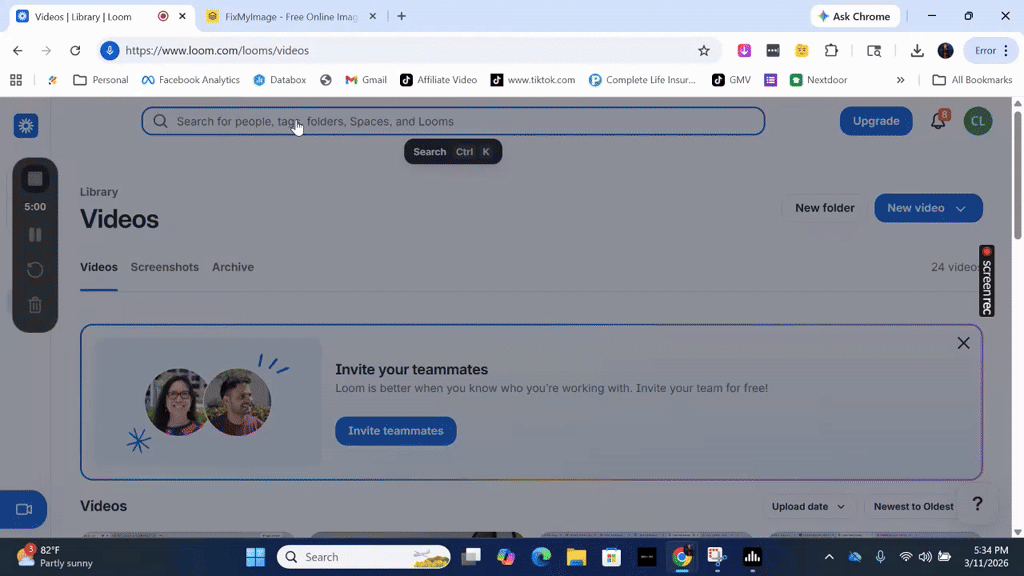The image size is (1024, 576).
Task: Focus the Loom search field
Action: coord(453,121)
